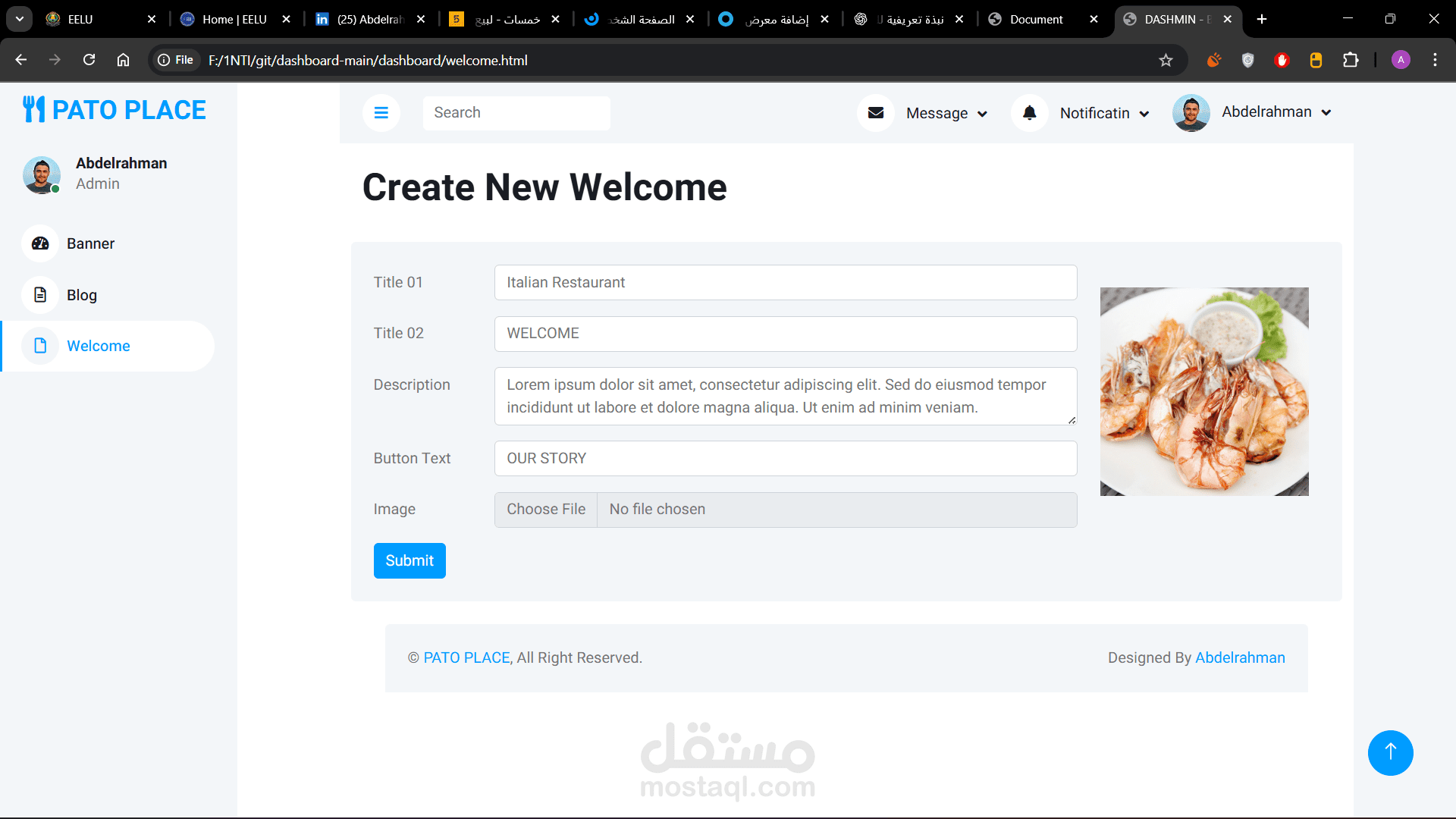Screen dimensions: 1456x819
Task: Open the Message envelope icon
Action: coord(876,113)
